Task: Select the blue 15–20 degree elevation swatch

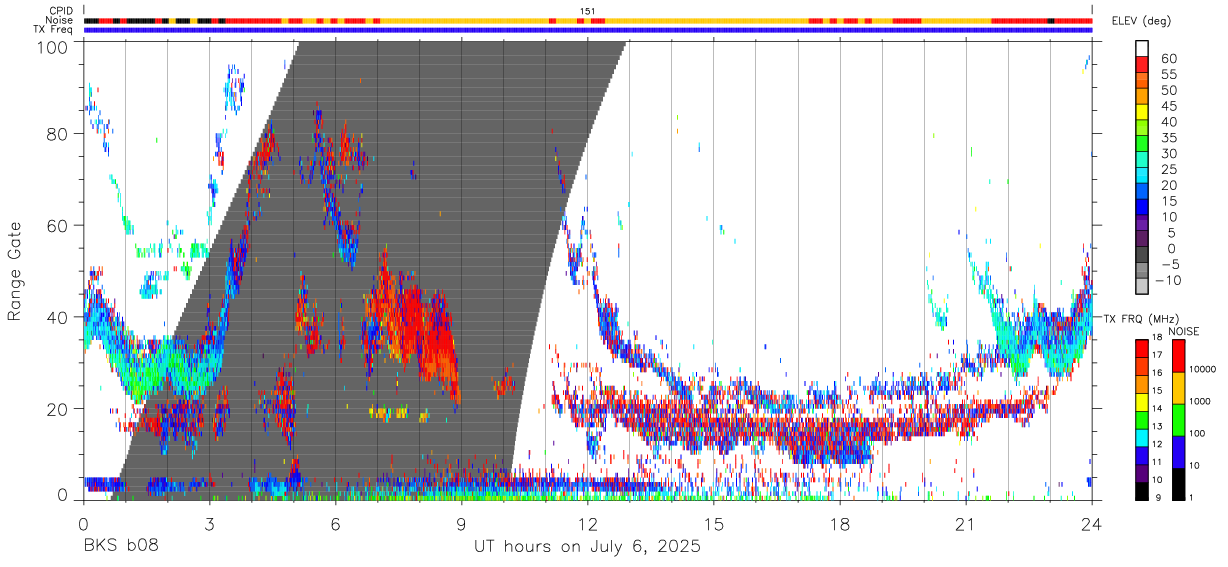Action: 1142,192
